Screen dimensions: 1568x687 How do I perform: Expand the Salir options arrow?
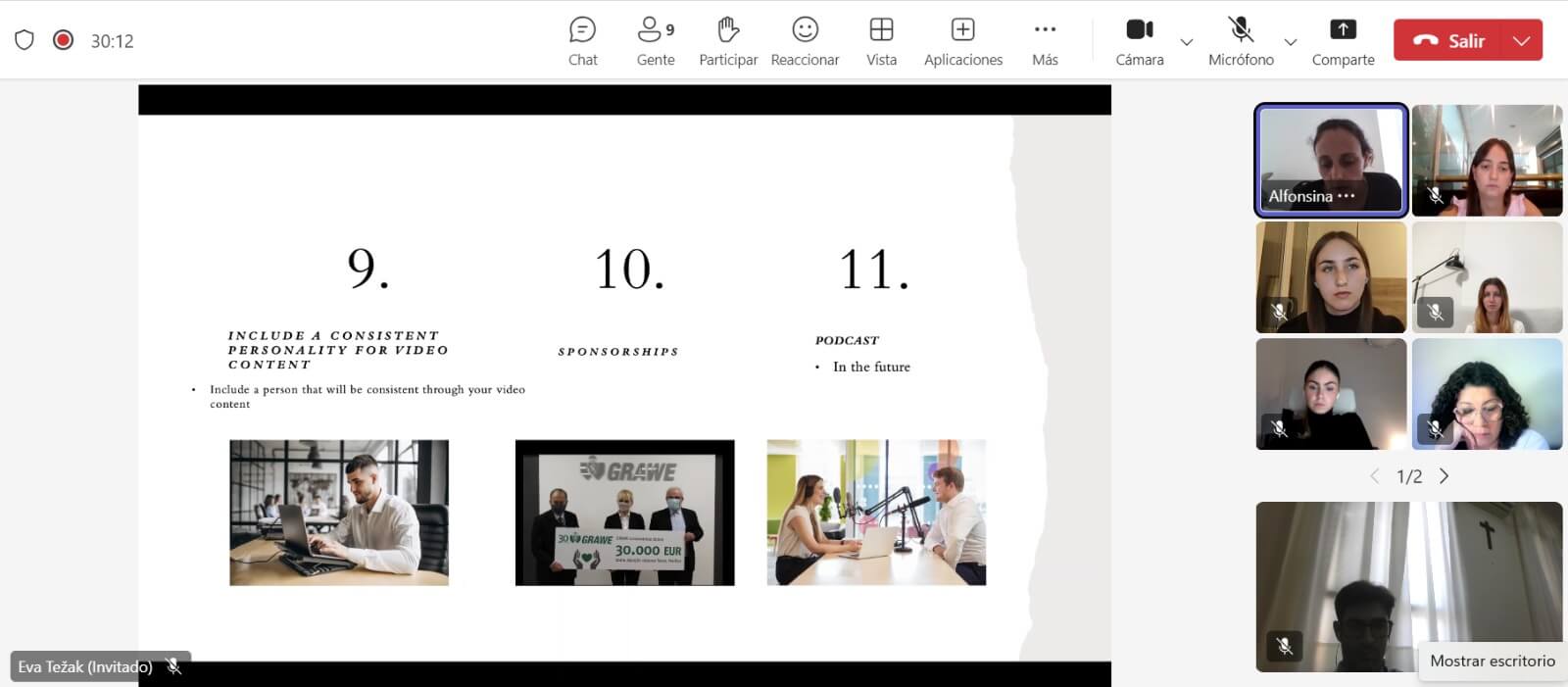[x=1521, y=41]
